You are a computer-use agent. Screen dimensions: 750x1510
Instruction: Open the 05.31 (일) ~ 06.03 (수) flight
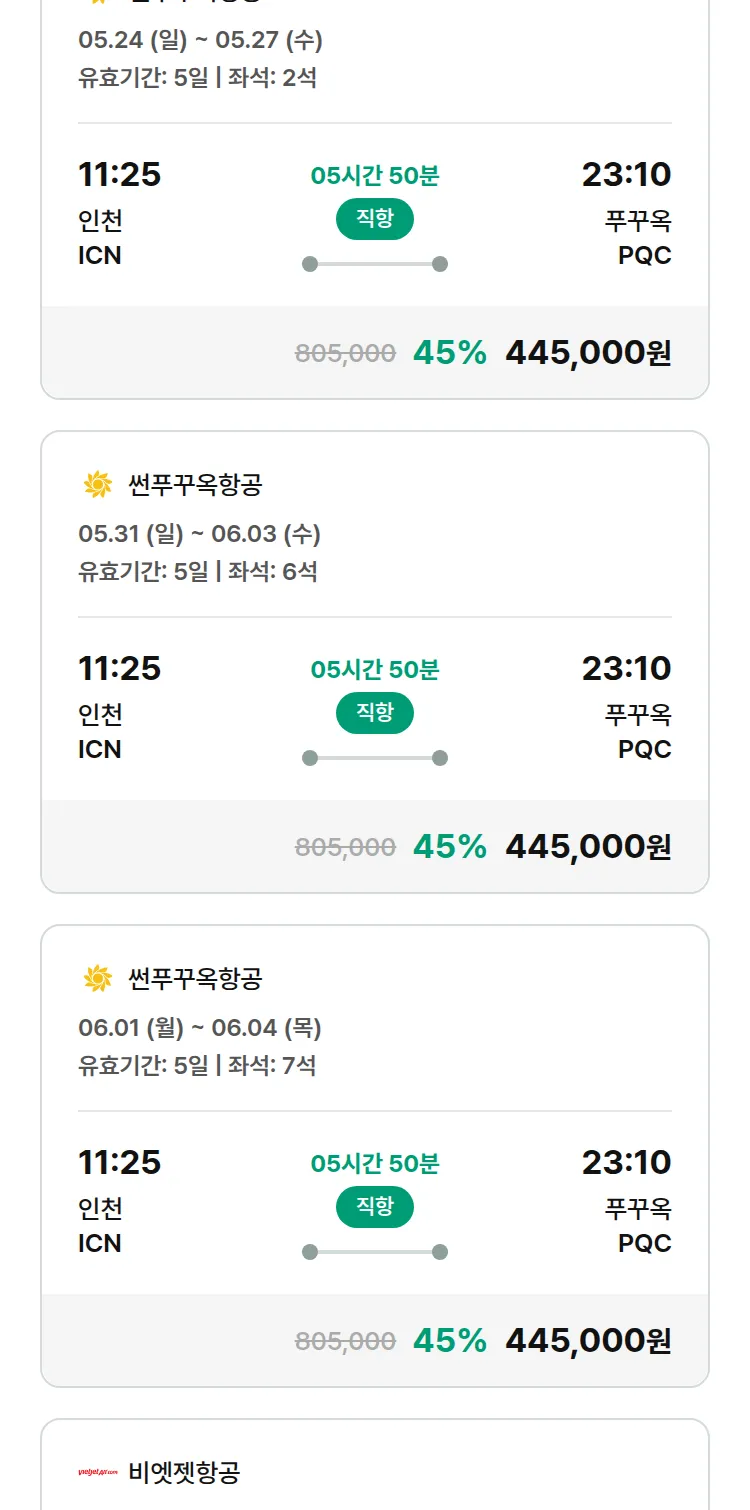[x=200, y=534]
